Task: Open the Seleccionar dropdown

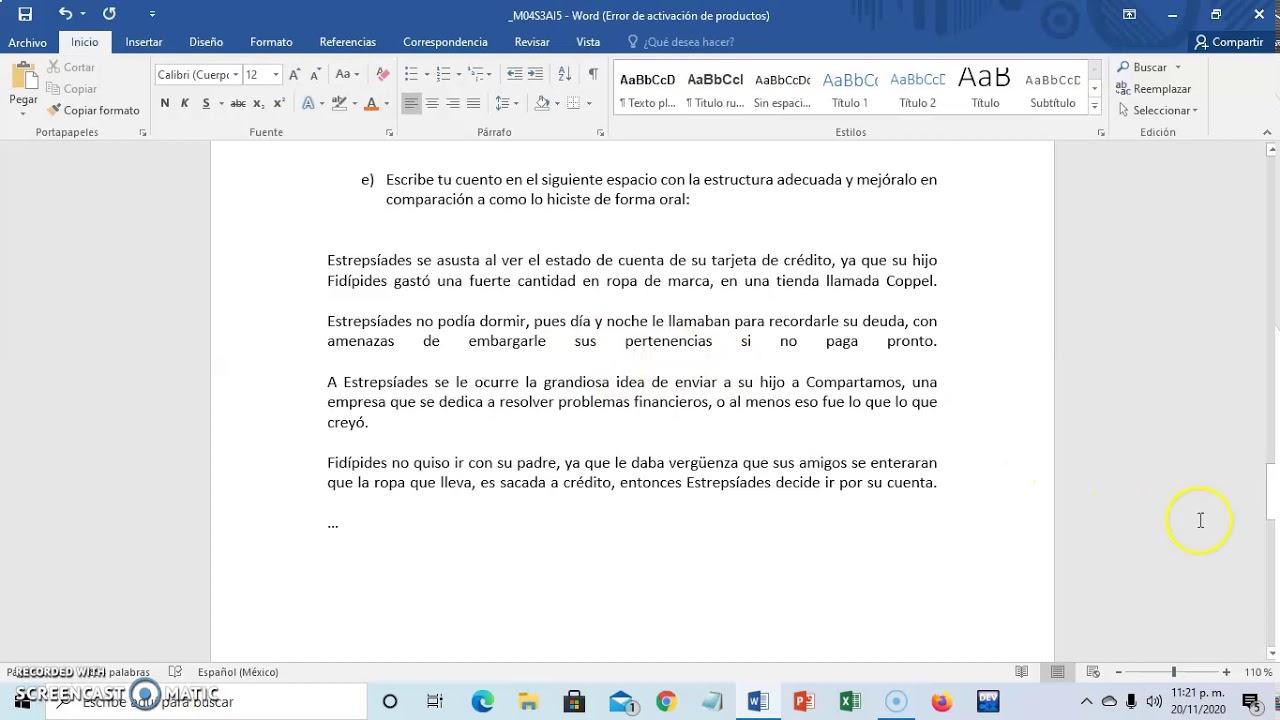Action: (1158, 110)
